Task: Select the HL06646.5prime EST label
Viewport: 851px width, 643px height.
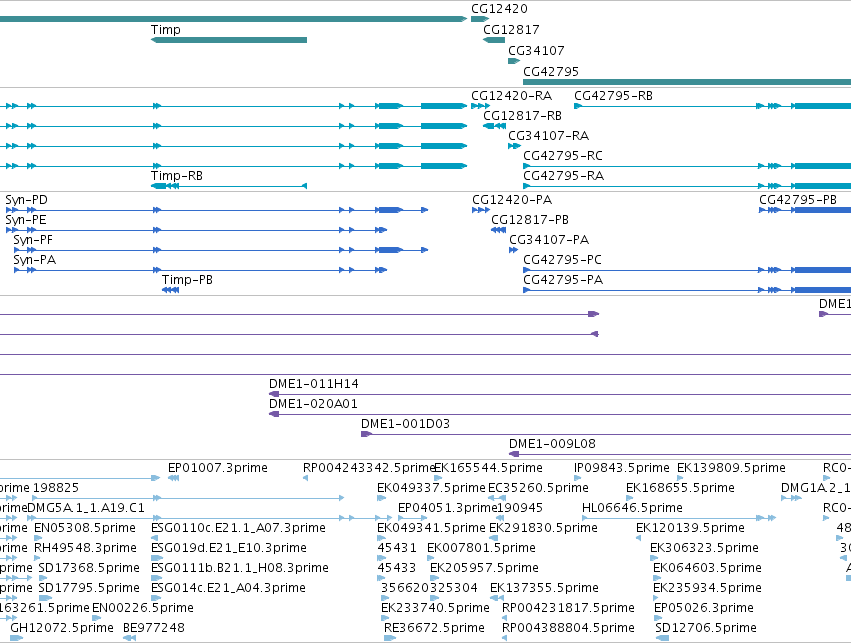Action: [632, 508]
